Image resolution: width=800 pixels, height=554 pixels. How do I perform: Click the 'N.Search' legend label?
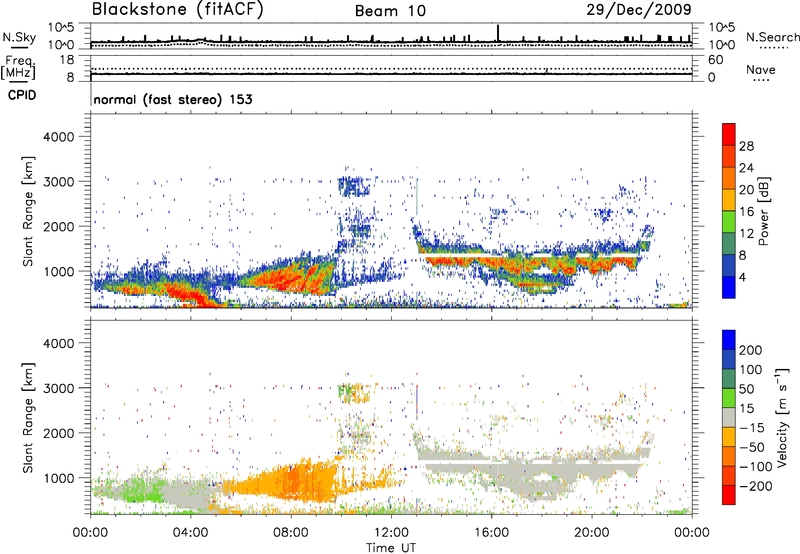(772, 37)
